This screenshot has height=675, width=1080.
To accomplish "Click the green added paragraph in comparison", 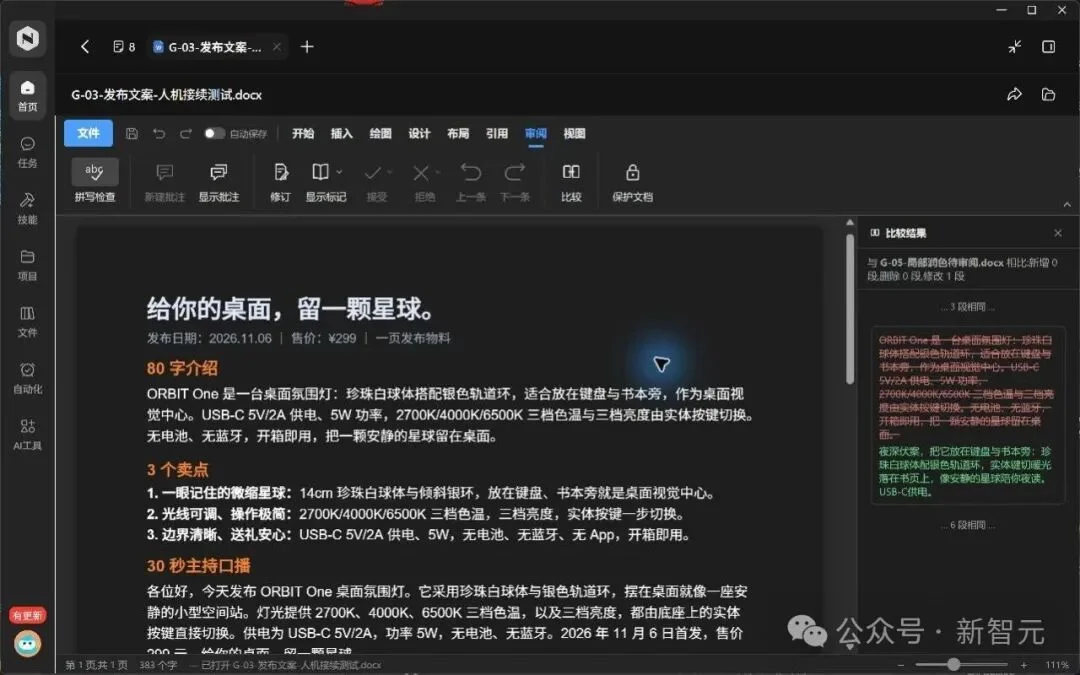I will [x=966, y=472].
